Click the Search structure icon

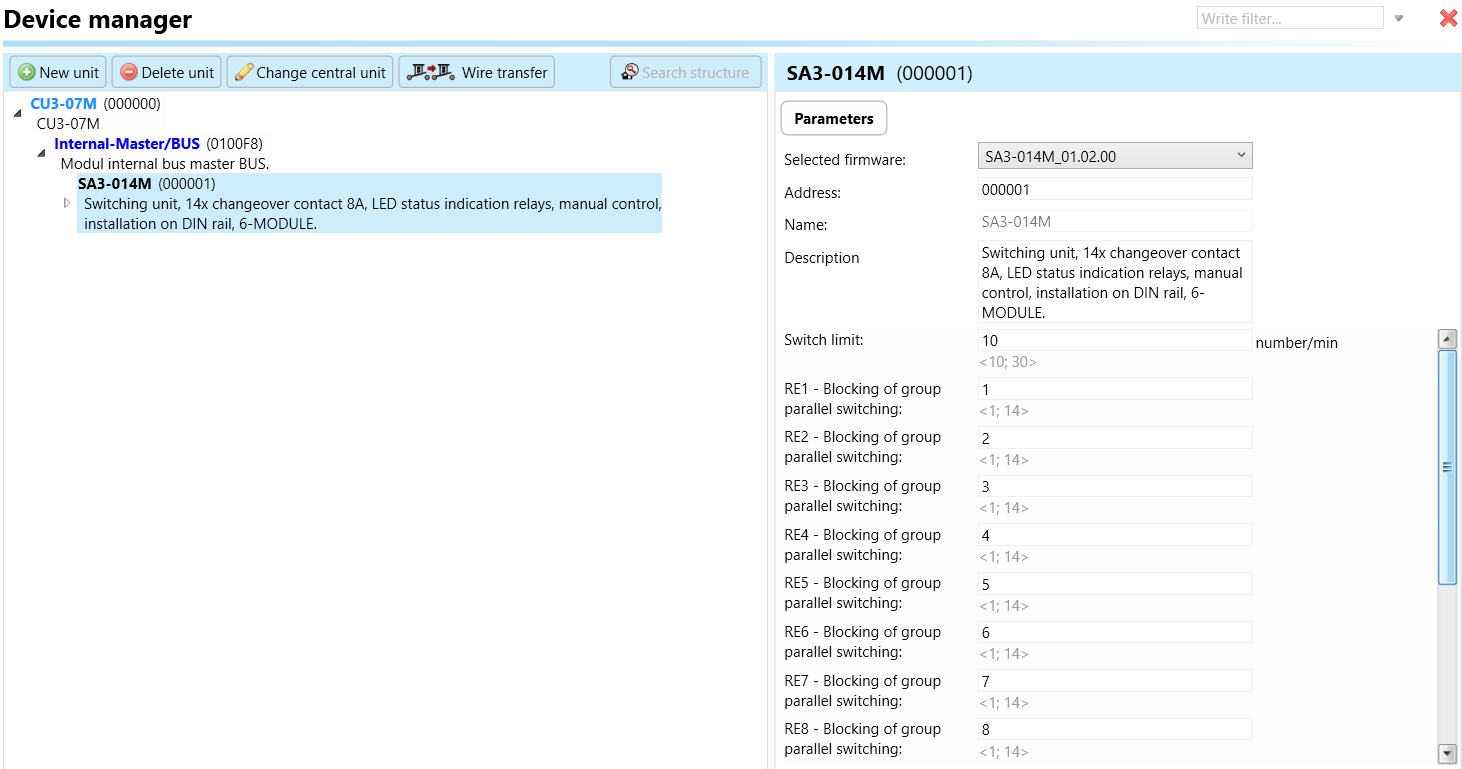[x=629, y=72]
